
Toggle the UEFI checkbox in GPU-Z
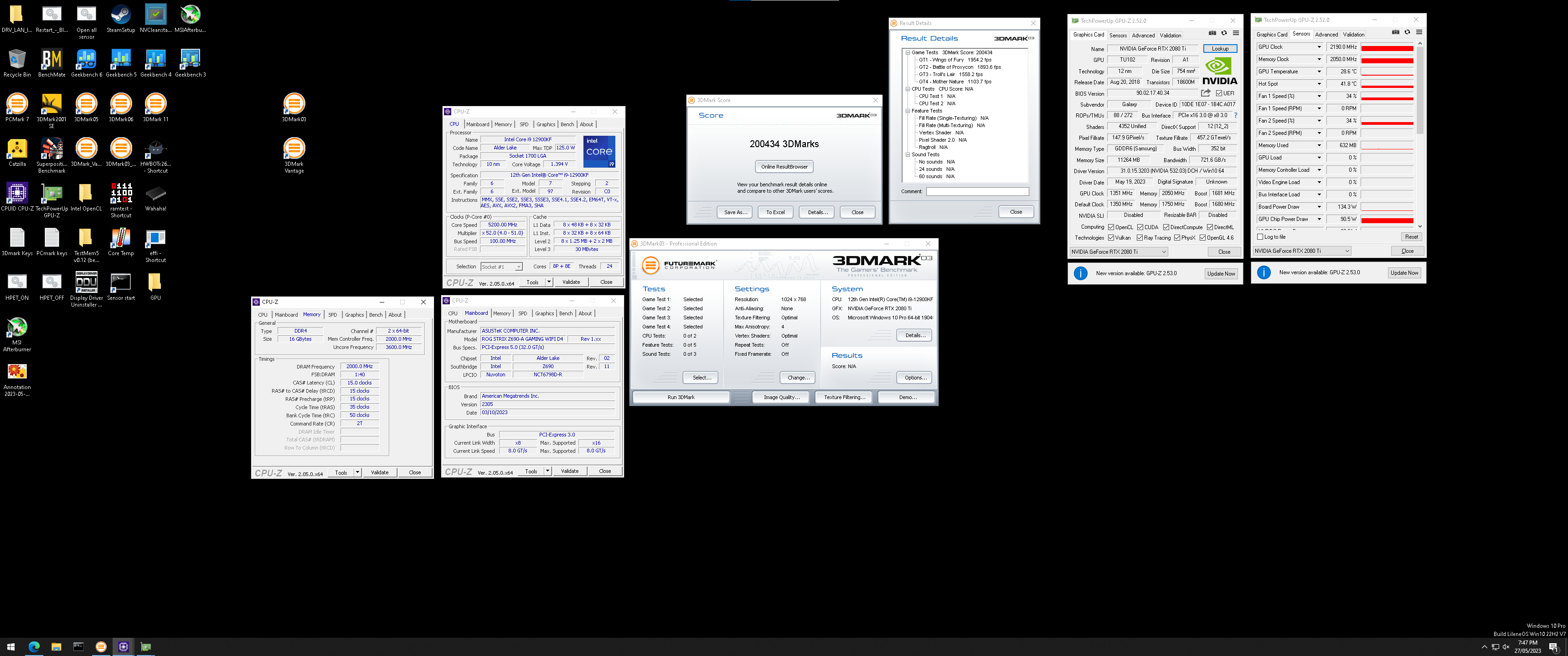(1218, 93)
